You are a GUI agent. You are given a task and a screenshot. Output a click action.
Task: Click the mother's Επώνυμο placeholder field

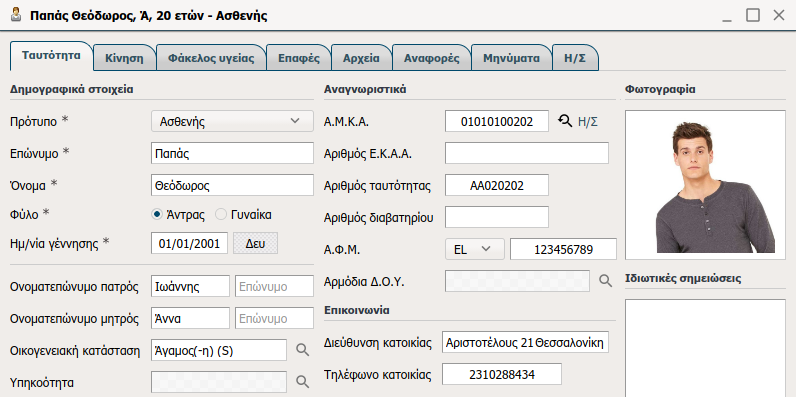click(274, 318)
